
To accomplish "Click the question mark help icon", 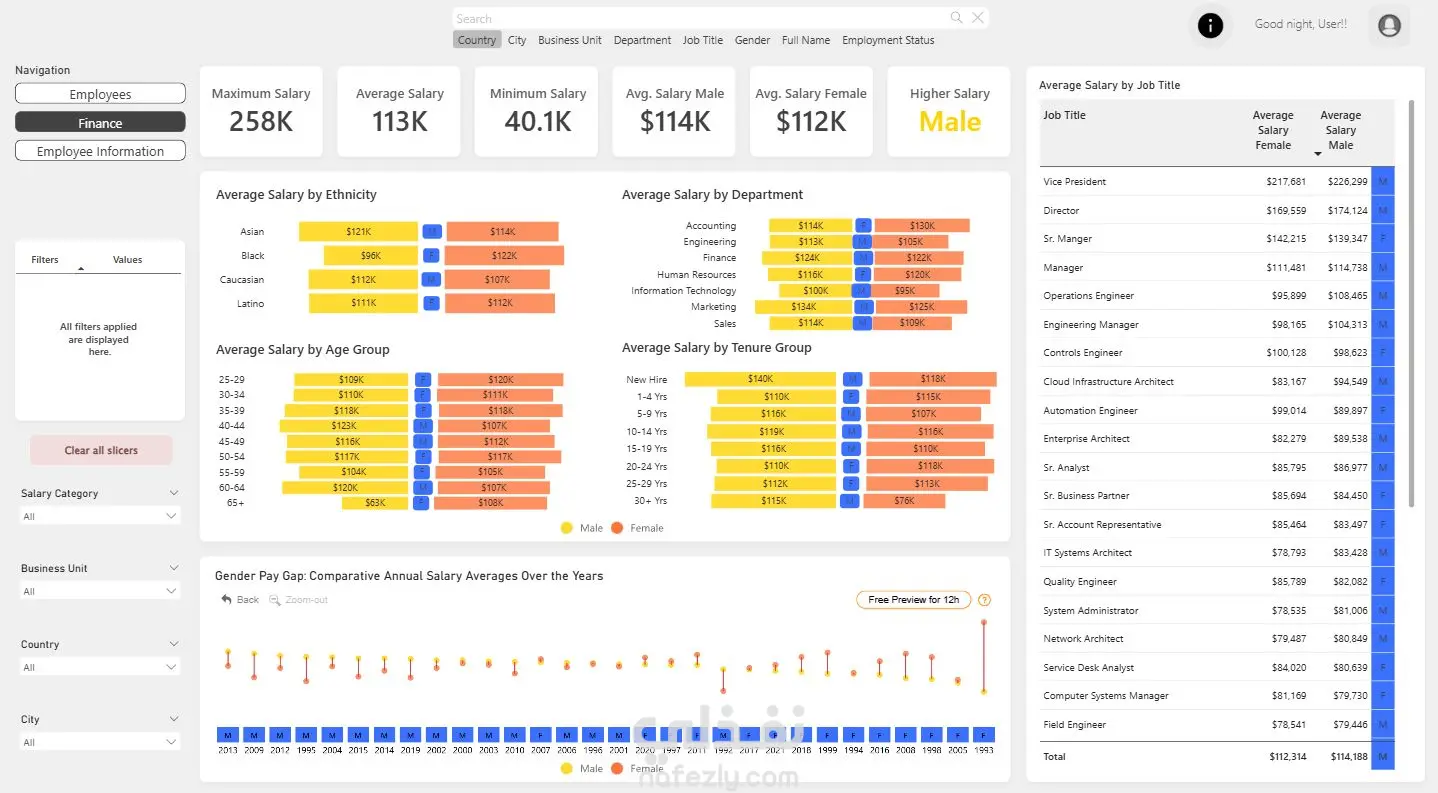I will (x=984, y=600).
